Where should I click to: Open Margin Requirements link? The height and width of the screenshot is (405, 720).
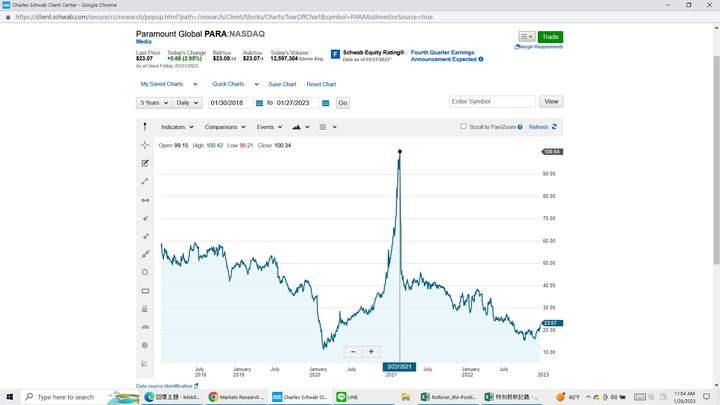[x=539, y=47]
